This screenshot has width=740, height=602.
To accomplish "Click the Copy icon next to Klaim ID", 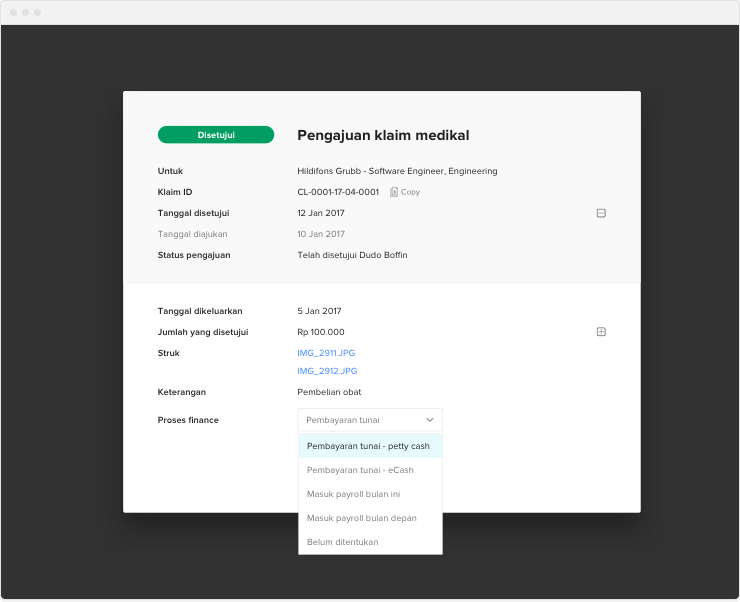I will click(x=394, y=192).
